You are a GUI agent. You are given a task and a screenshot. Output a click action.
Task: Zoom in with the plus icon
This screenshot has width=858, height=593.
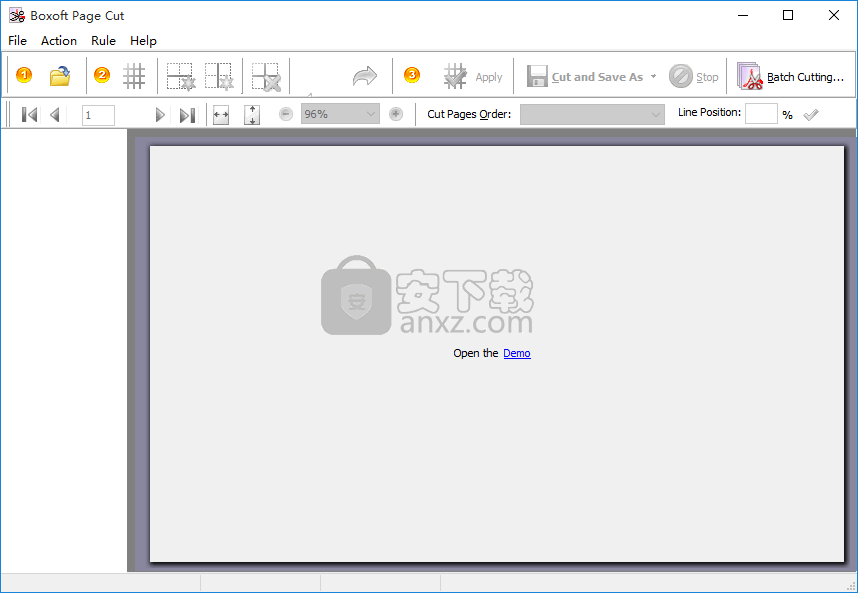(396, 114)
